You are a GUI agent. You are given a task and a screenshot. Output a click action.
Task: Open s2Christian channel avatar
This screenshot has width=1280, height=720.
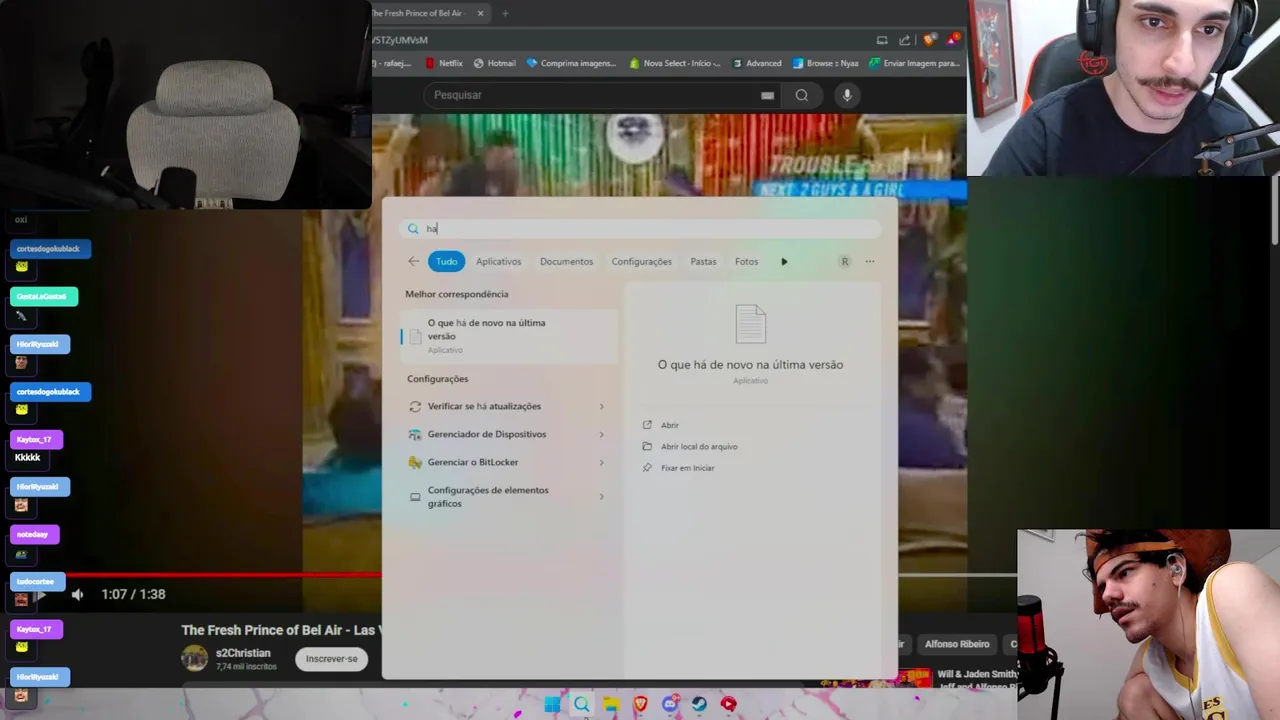pyautogui.click(x=194, y=658)
